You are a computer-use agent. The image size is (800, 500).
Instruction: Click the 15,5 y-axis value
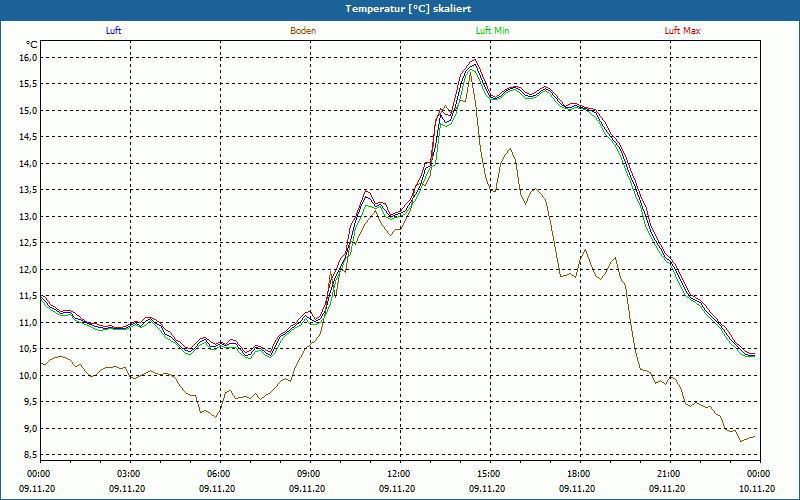[28, 84]
